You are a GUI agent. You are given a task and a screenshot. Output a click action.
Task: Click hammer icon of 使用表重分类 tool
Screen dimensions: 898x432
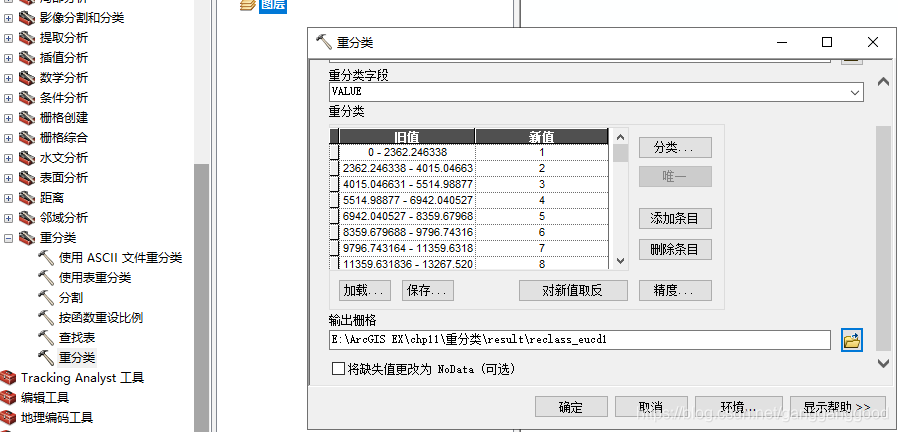point(46,278)
